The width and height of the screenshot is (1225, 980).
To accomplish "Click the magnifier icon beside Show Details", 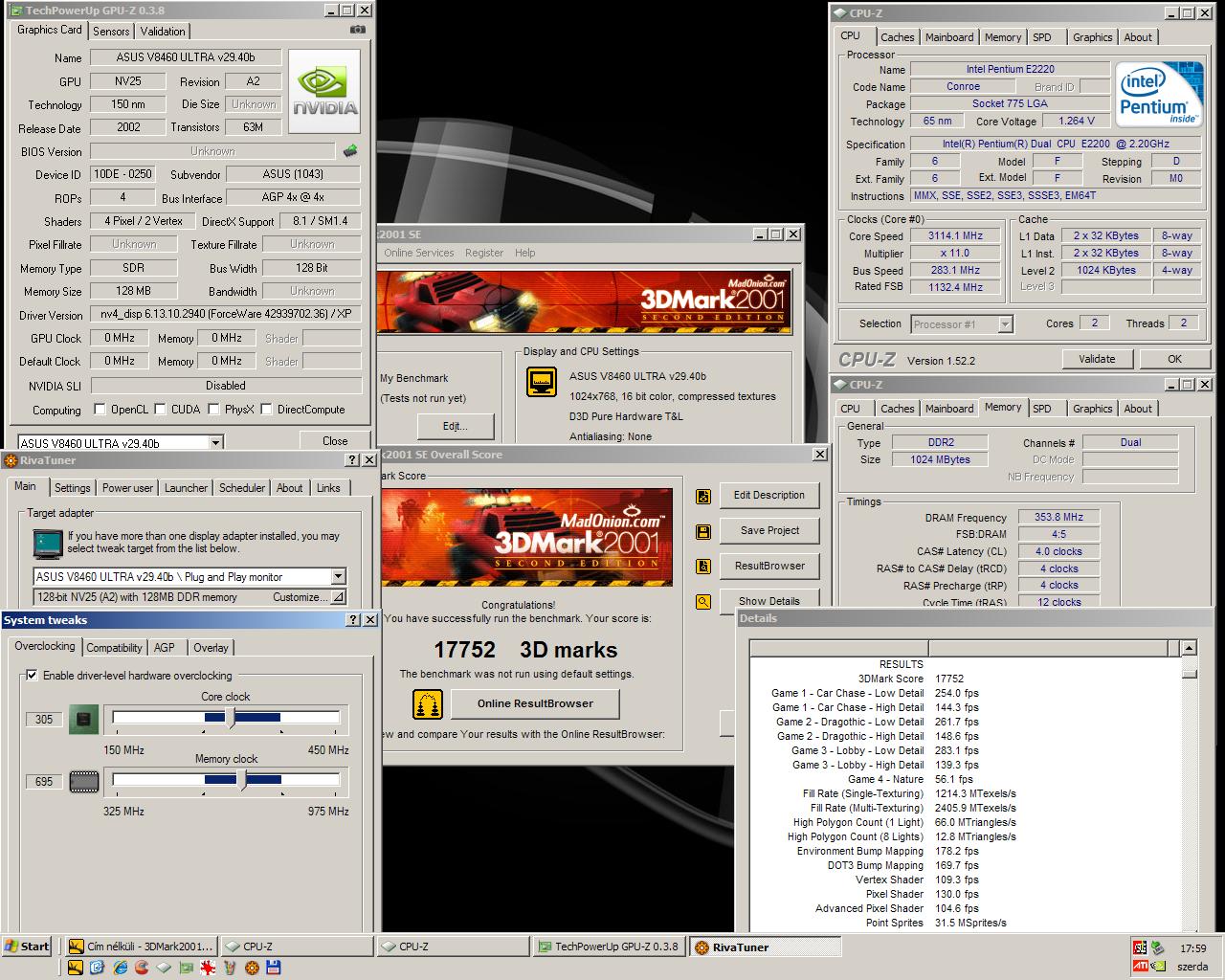I will pyautogui.click(x=703, y=602).
